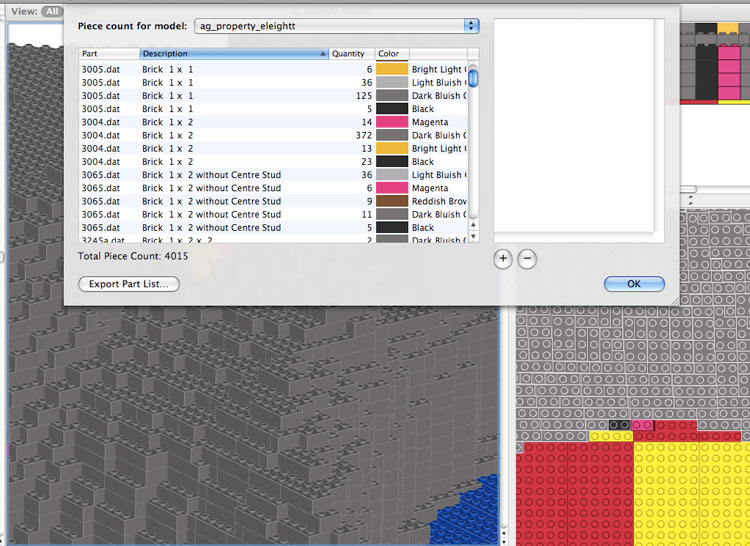
Task: Click the Reddish Brown color swatch
Action: click(391, 201)
